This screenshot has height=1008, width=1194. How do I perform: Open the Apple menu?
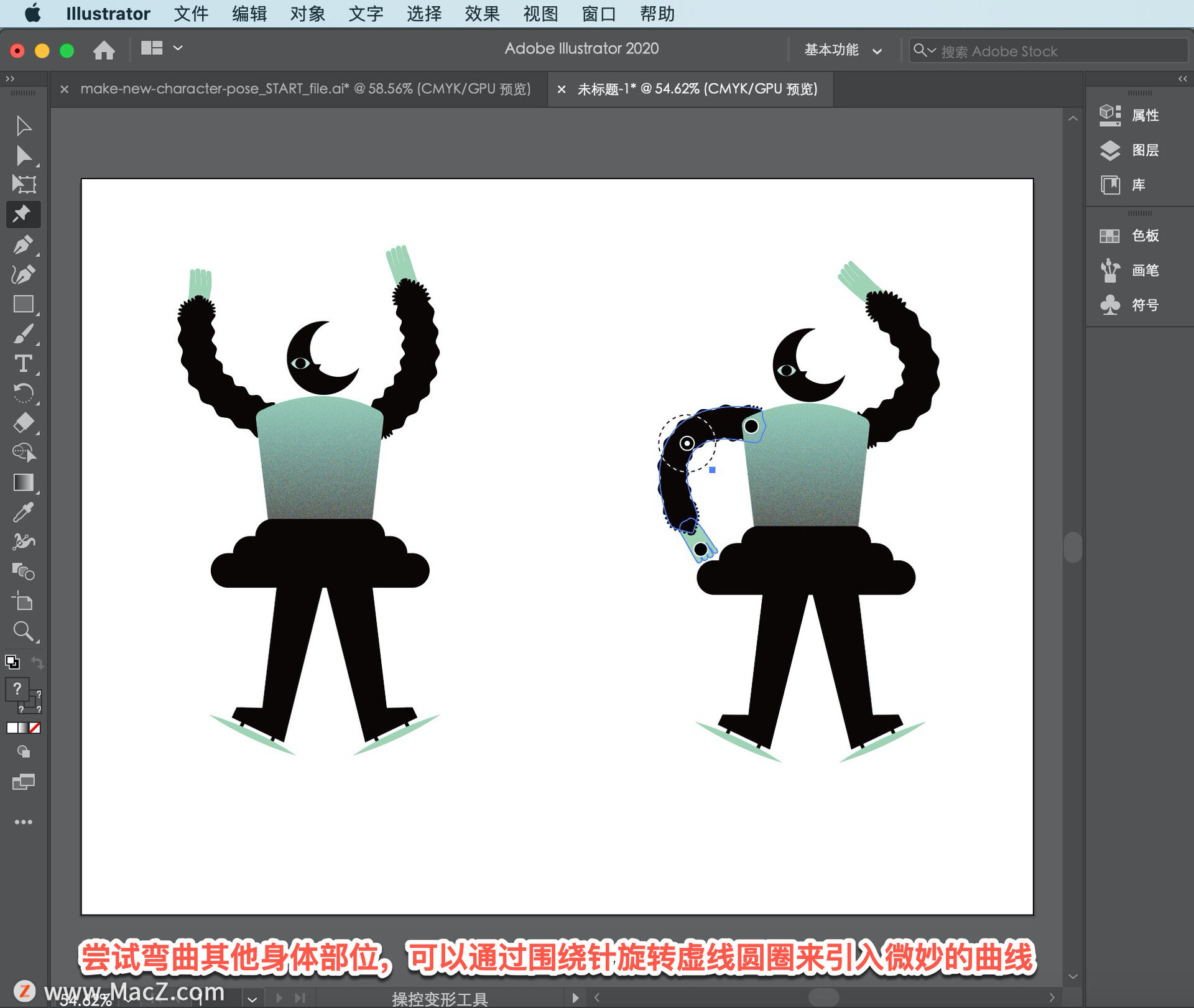pyautogui.click(x=32, y=13)
